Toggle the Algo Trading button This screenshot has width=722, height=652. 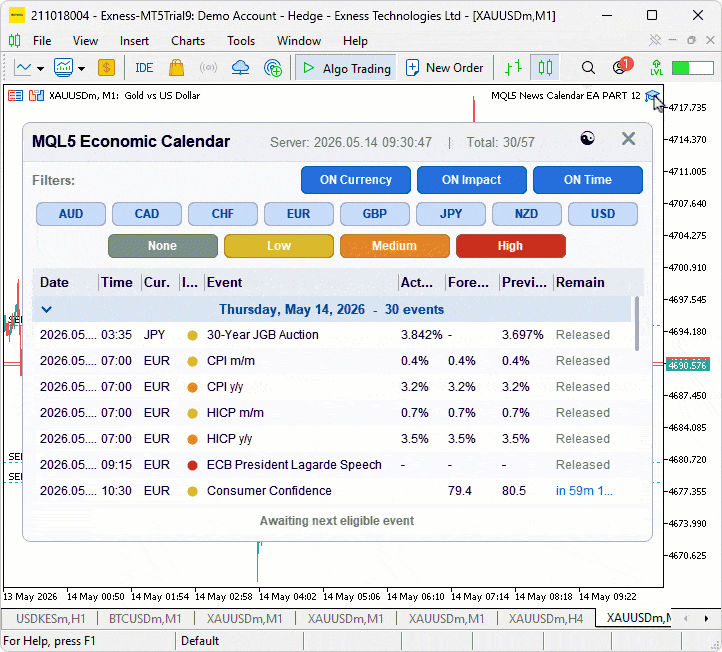(x=346, y=68)
